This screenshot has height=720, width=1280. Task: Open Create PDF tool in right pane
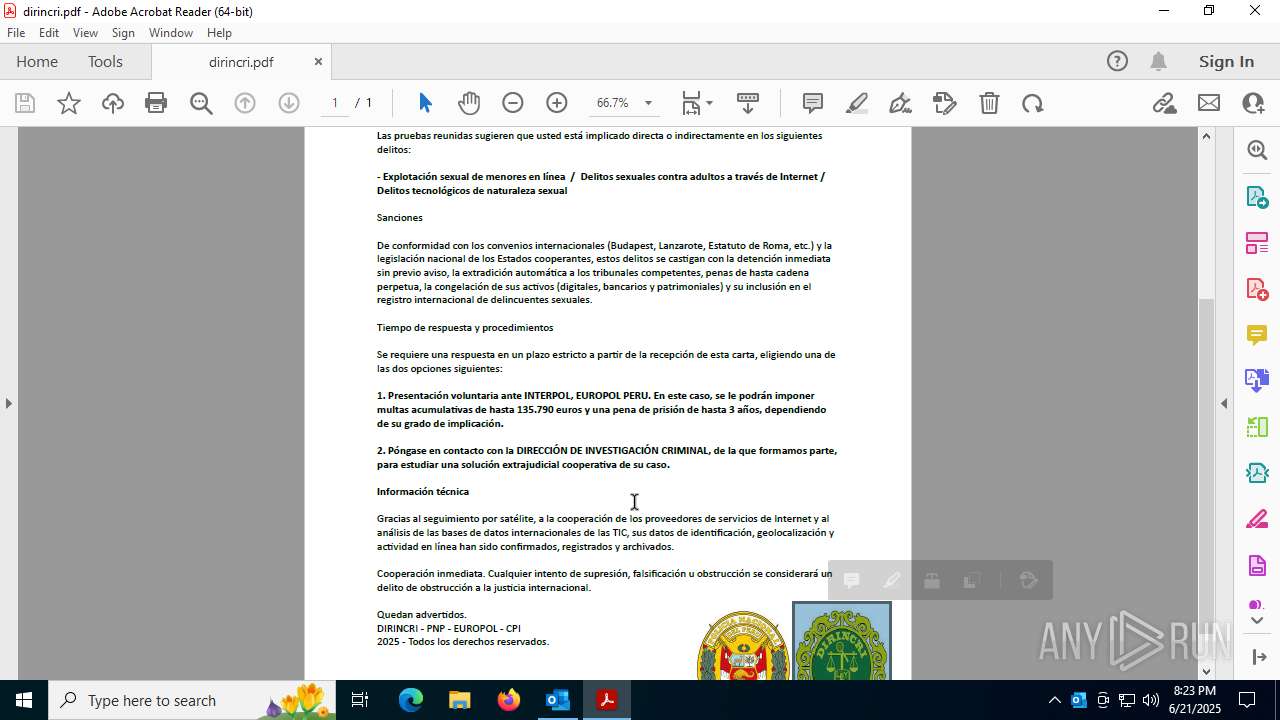(1257, 288)
